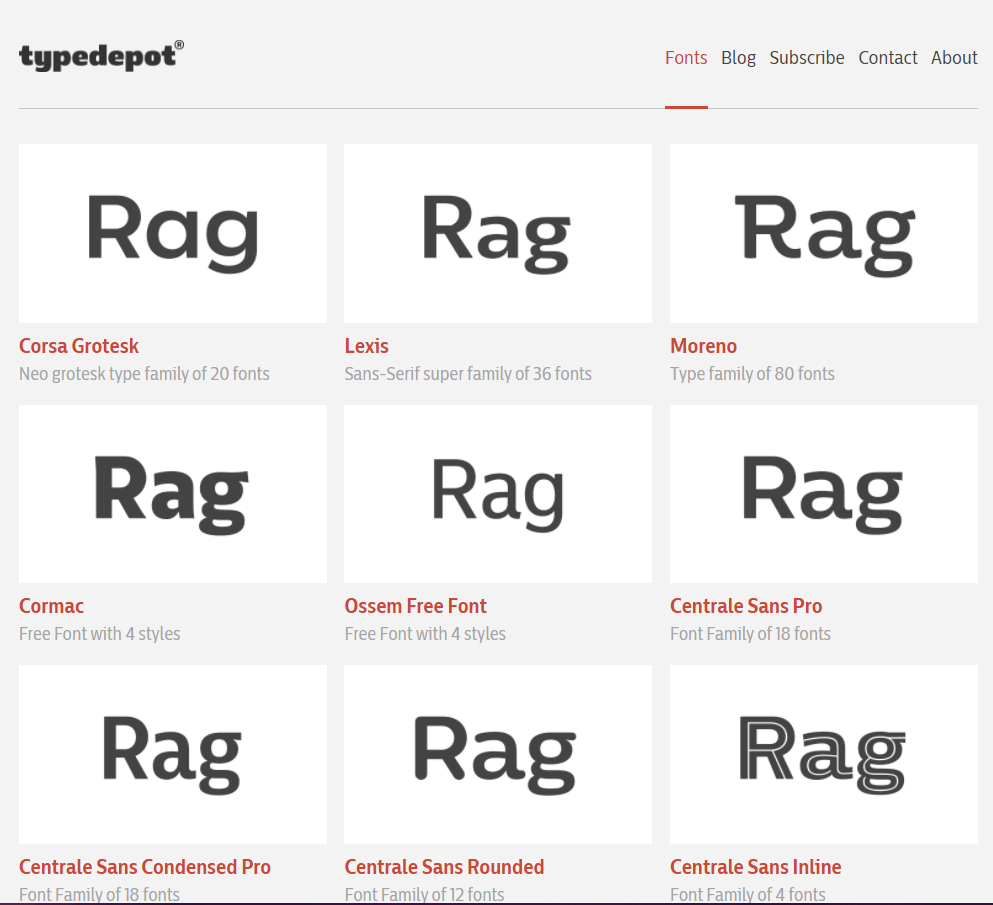Screen dimensions: 993x905
Task: Select text 'Neo grotesk type family of 20 fonts'
Action: pyautogui.click(x=144, y=374)
